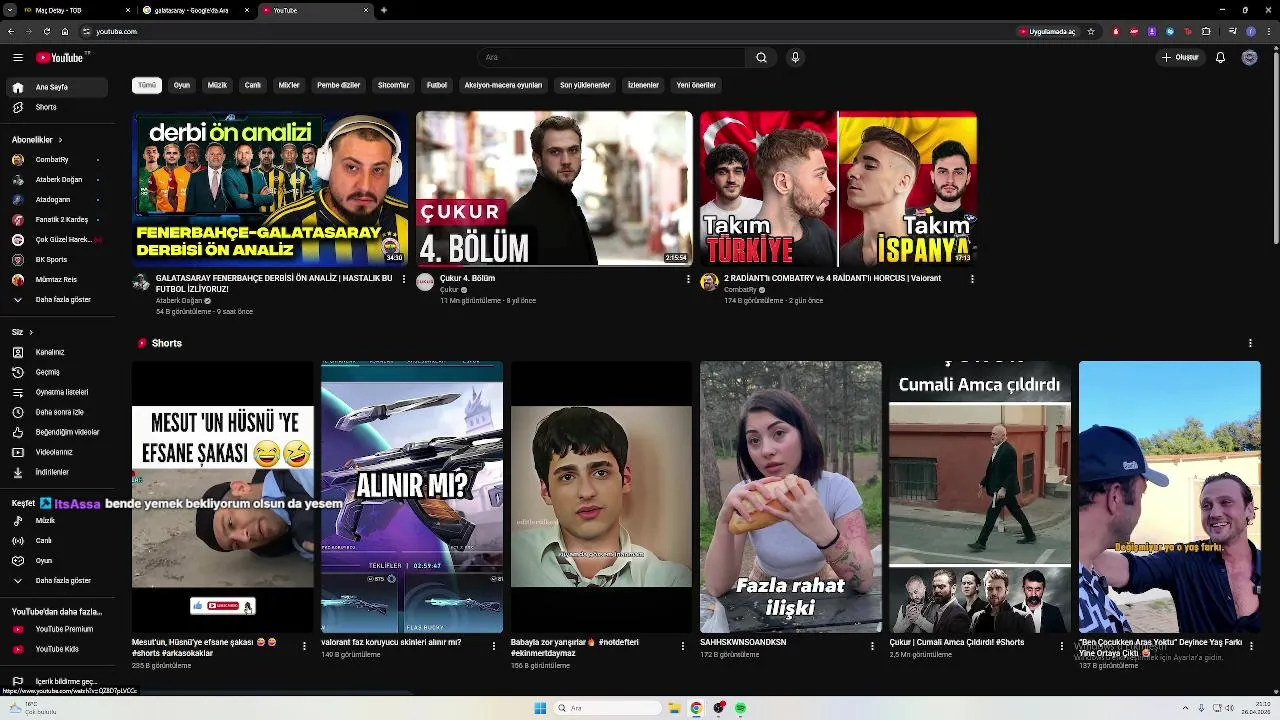Open the Ataberk Doğan subscription channel
This screenshot has height=720, width=1280.
[55, 180]
